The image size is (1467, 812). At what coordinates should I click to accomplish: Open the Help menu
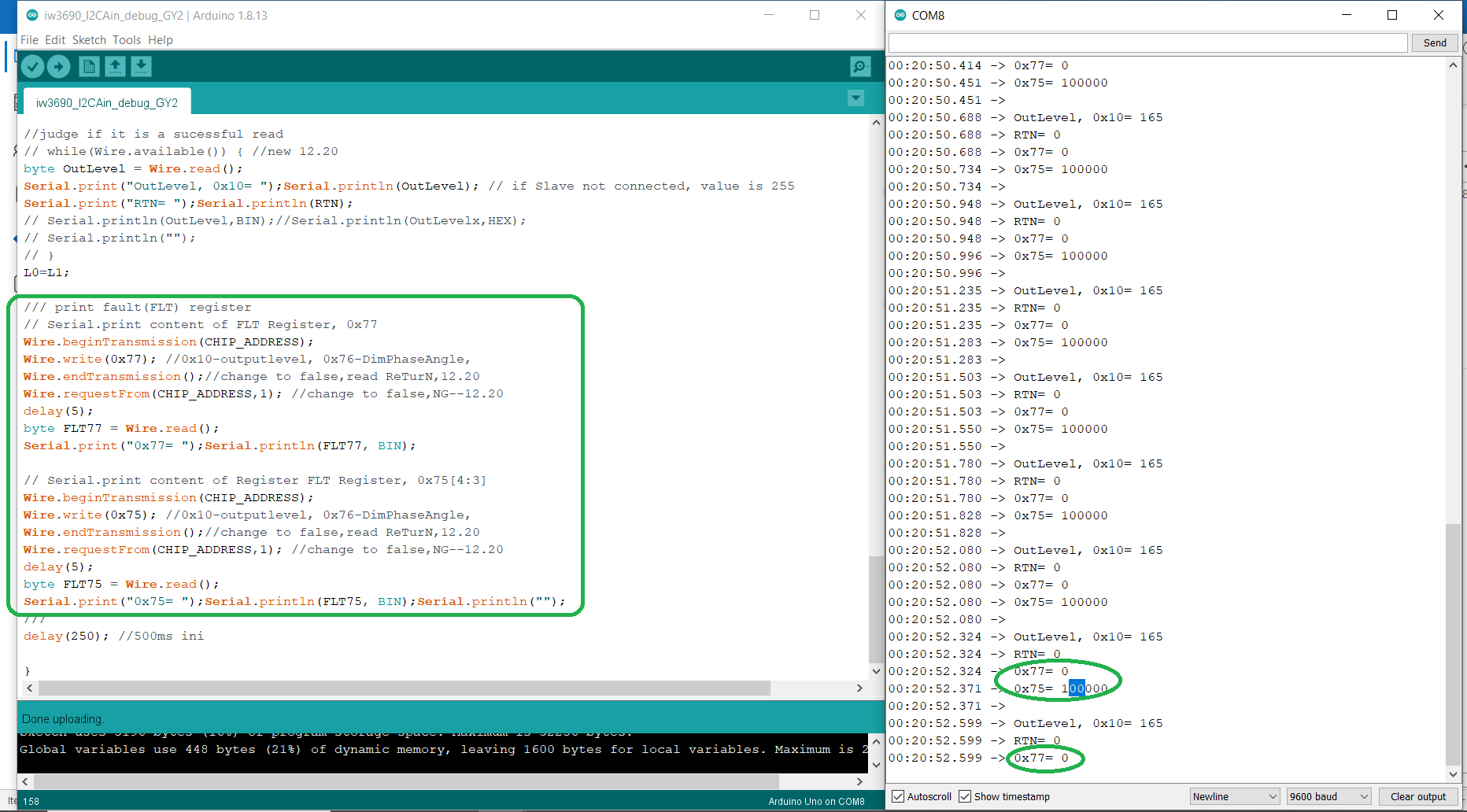point(161,40)
